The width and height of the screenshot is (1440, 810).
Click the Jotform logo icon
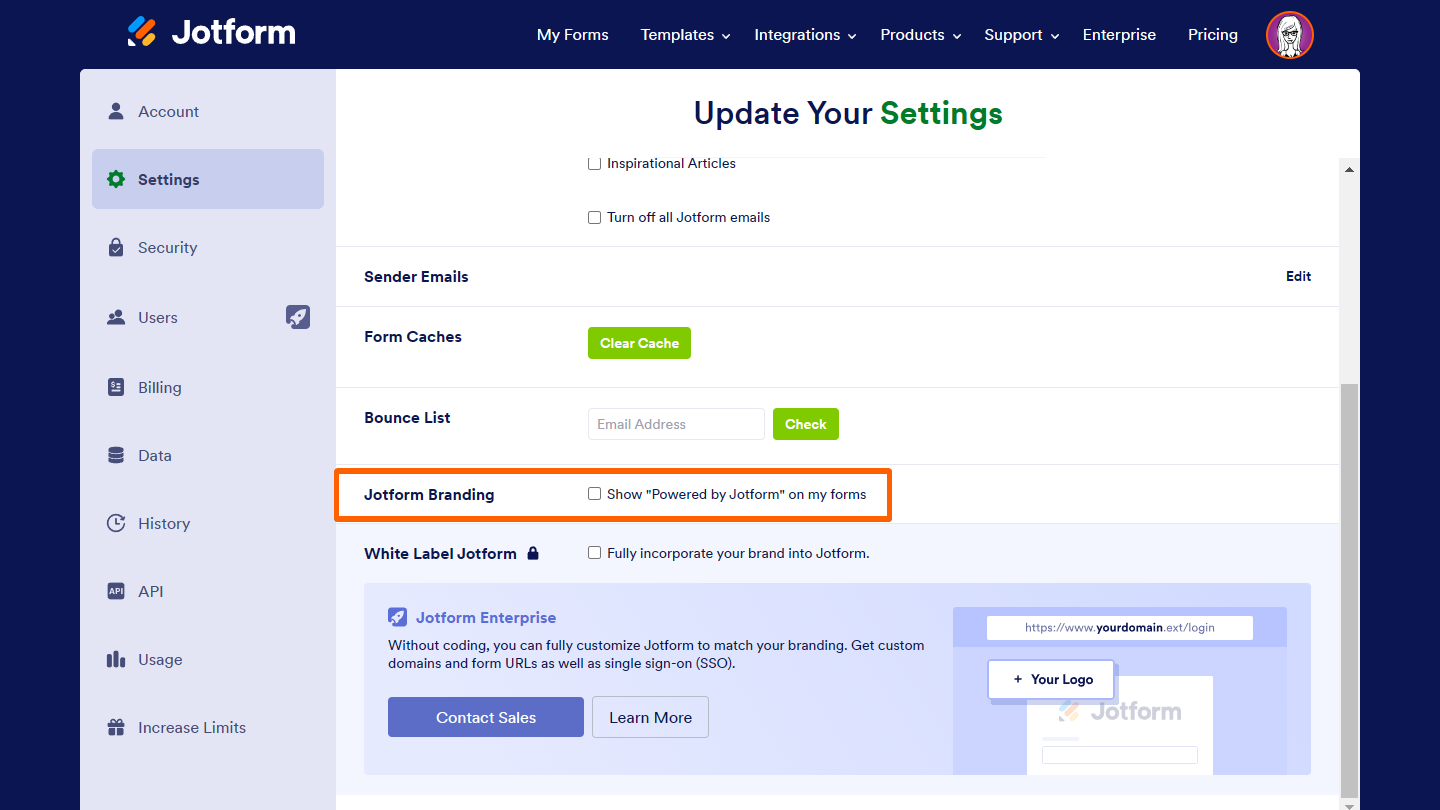tap(142, 32)
